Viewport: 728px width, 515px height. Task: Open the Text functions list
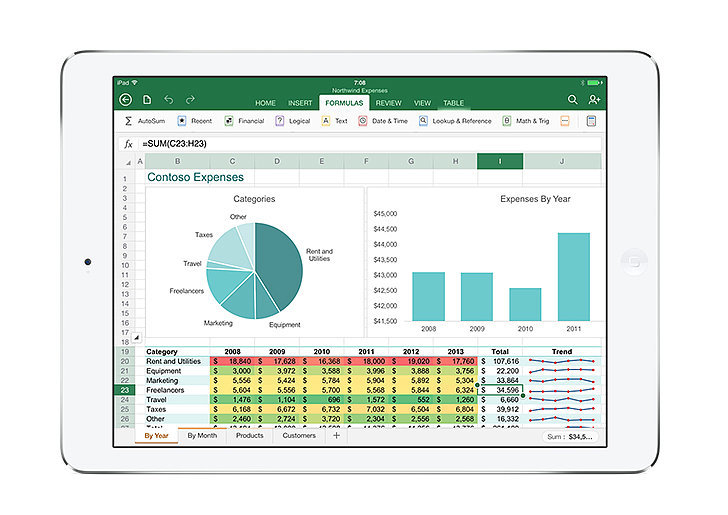click(x=334, y=121)
